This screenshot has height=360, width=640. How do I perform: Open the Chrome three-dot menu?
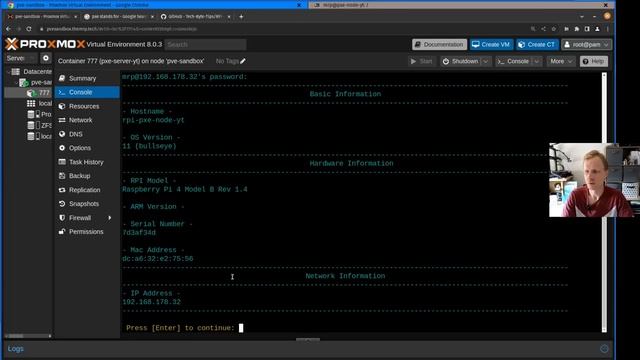coord(608,29)
